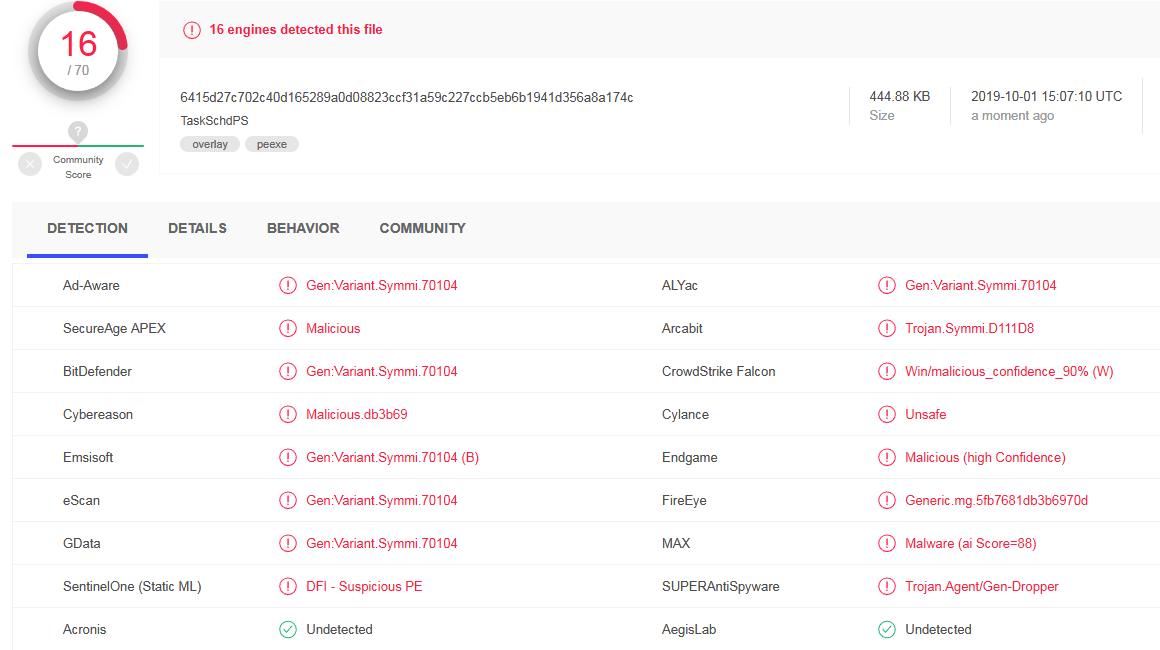Image resolution: width=1160 pixels, height=650 pixels.
Task: Click the alert icon for MAX Malware result
Action: click(886, 544)
